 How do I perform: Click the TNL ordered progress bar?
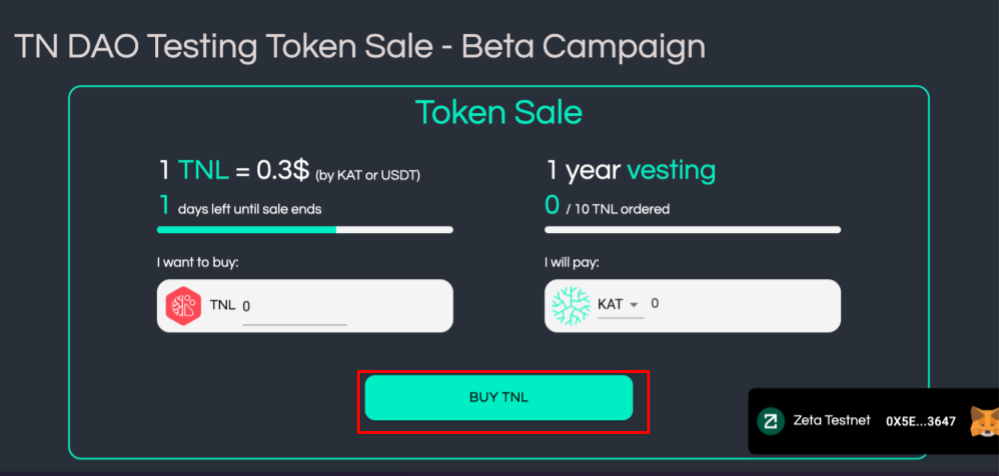(x=692, y=230)
